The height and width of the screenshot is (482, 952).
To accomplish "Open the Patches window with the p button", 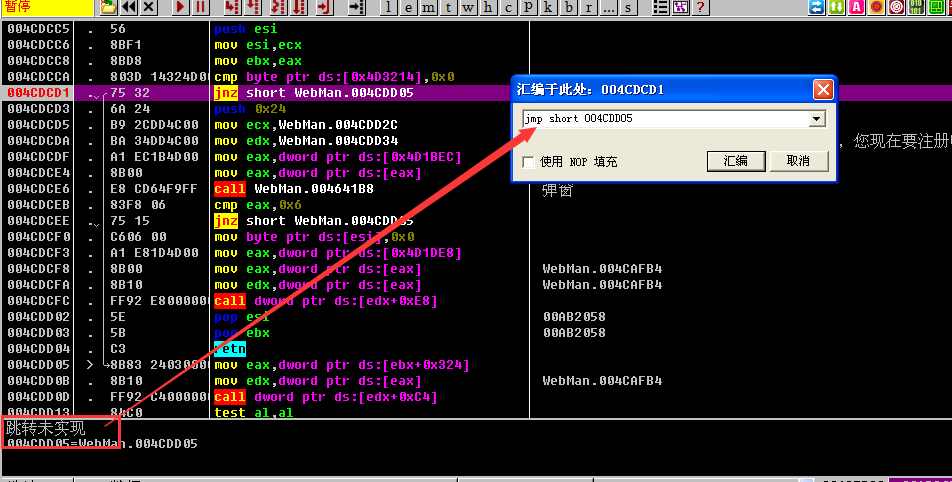I will click(x=528, y=7).
